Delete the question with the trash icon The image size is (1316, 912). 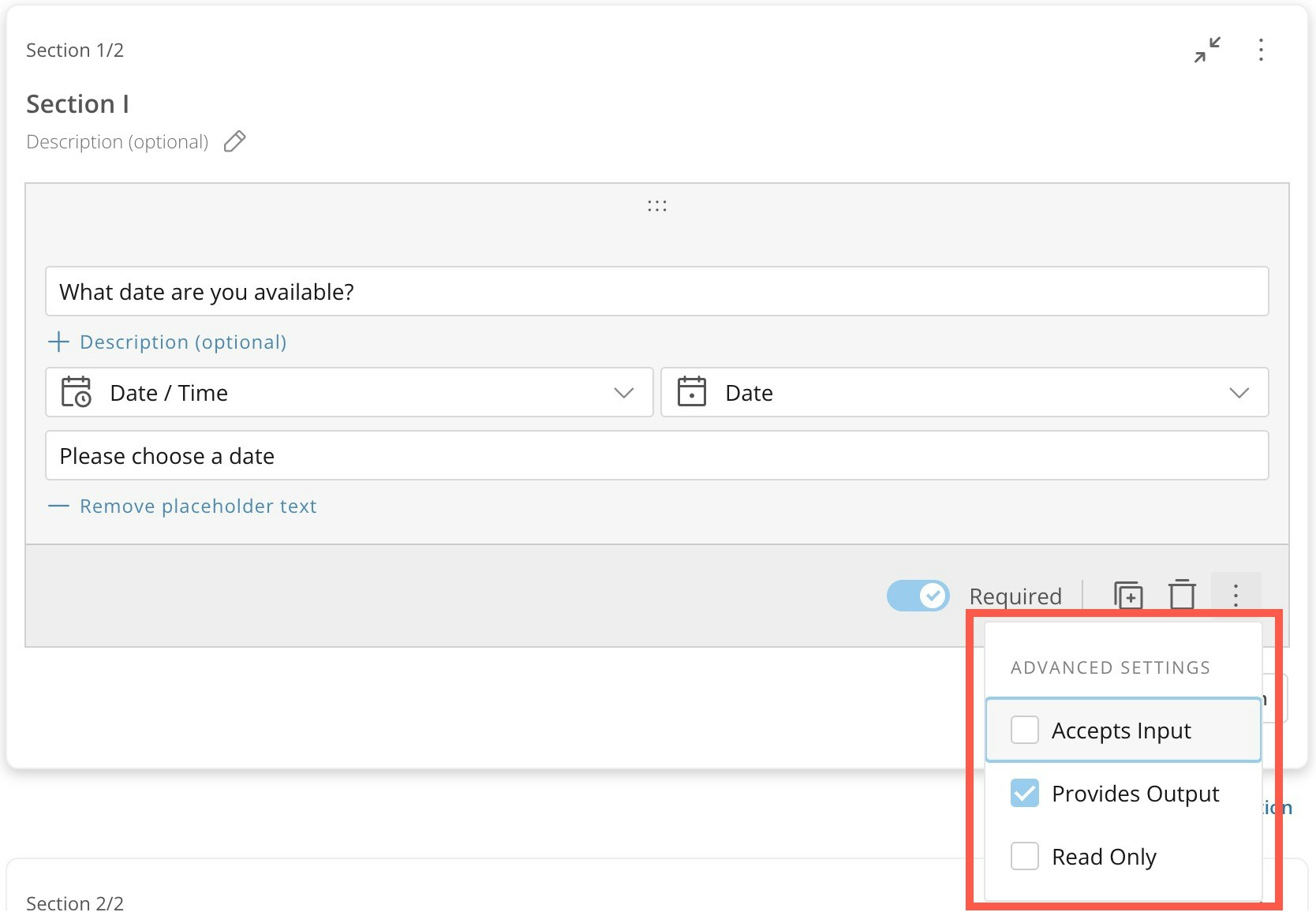(1182, 595)
